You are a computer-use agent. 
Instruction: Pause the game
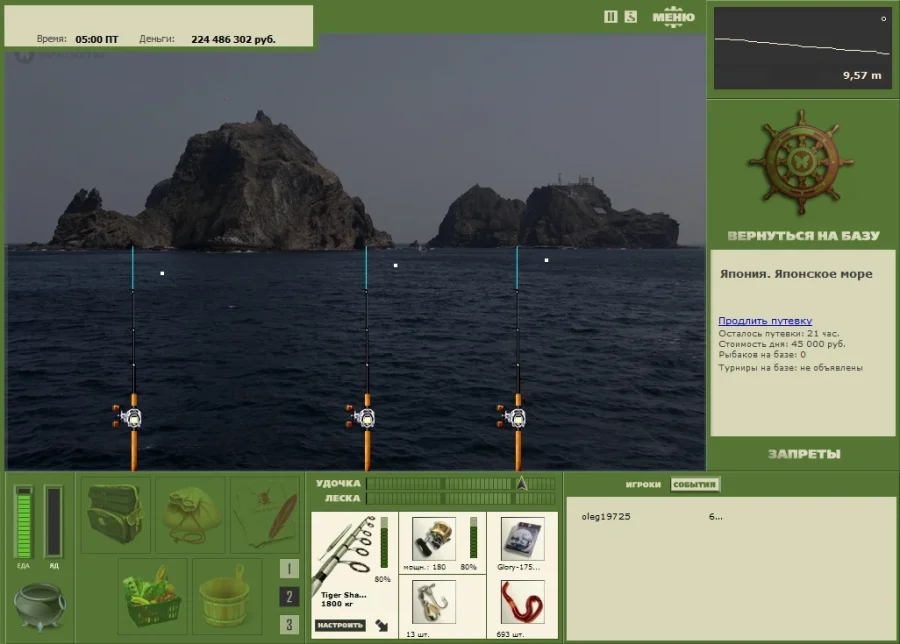tap(611, 16)
